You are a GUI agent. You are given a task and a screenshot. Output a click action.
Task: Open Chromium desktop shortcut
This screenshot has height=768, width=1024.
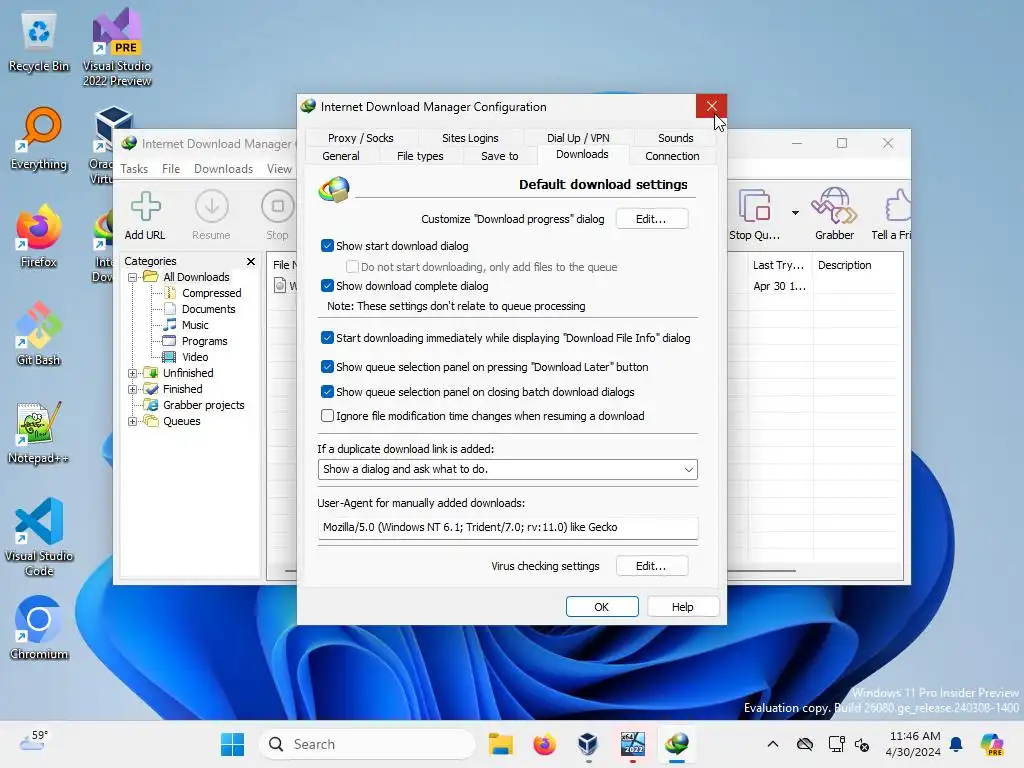pyautogui.click(x=39, y=628)
